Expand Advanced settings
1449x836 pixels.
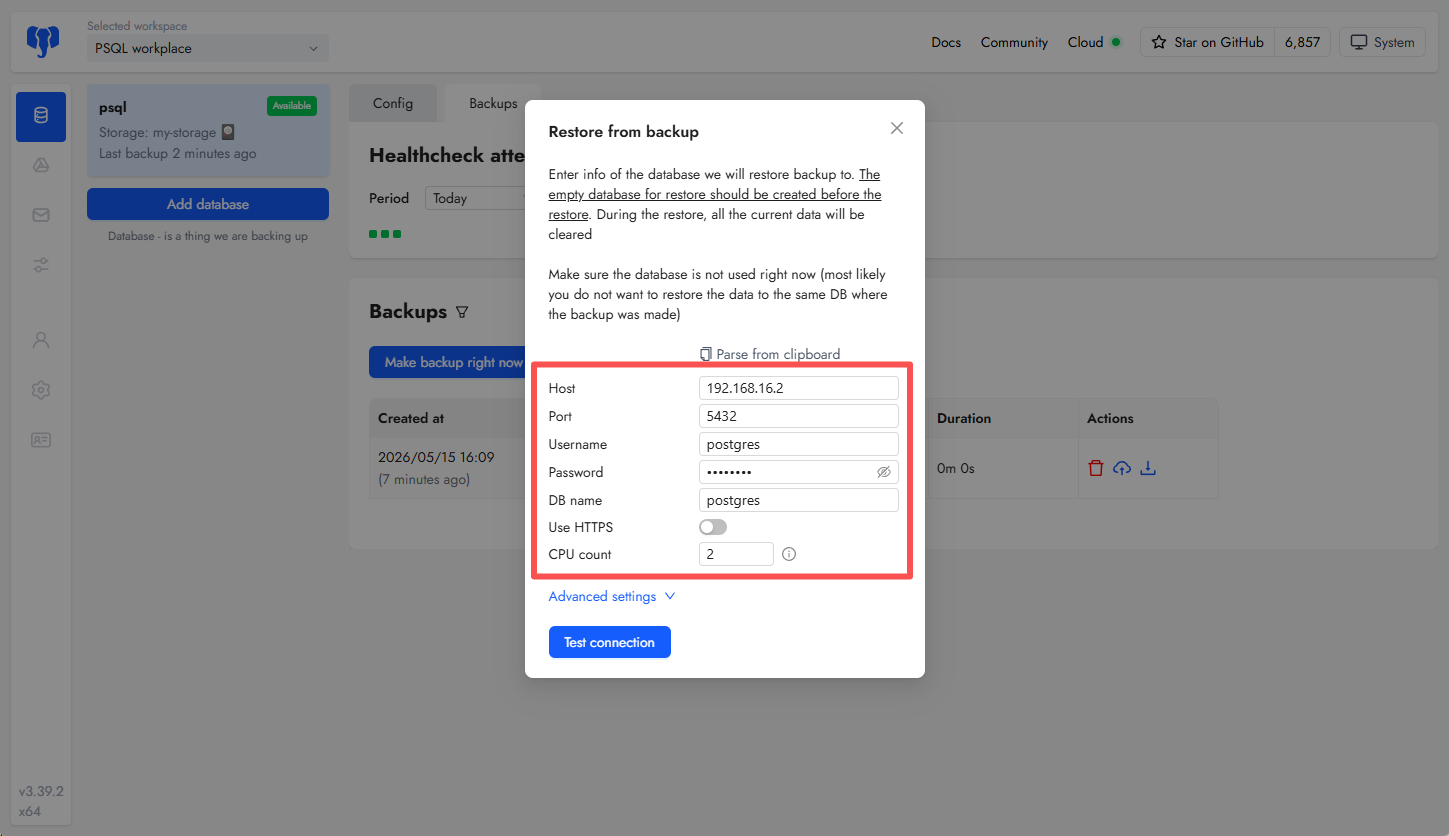click(612, 596)
